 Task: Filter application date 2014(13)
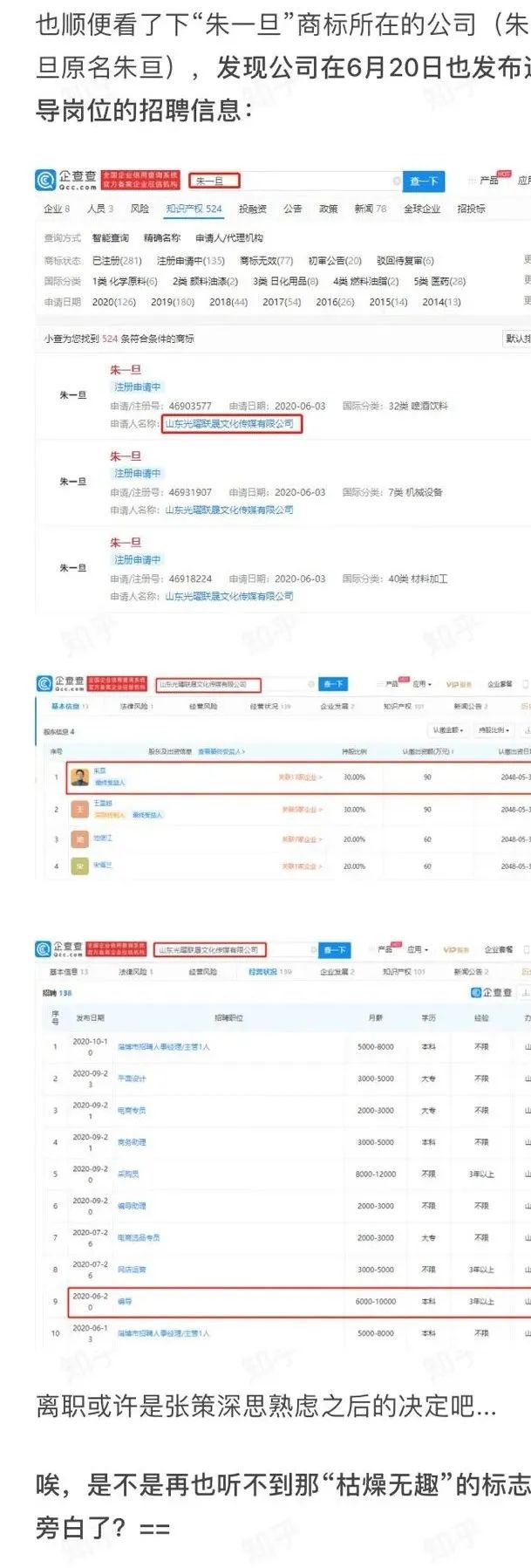click(x=441, y=302)
